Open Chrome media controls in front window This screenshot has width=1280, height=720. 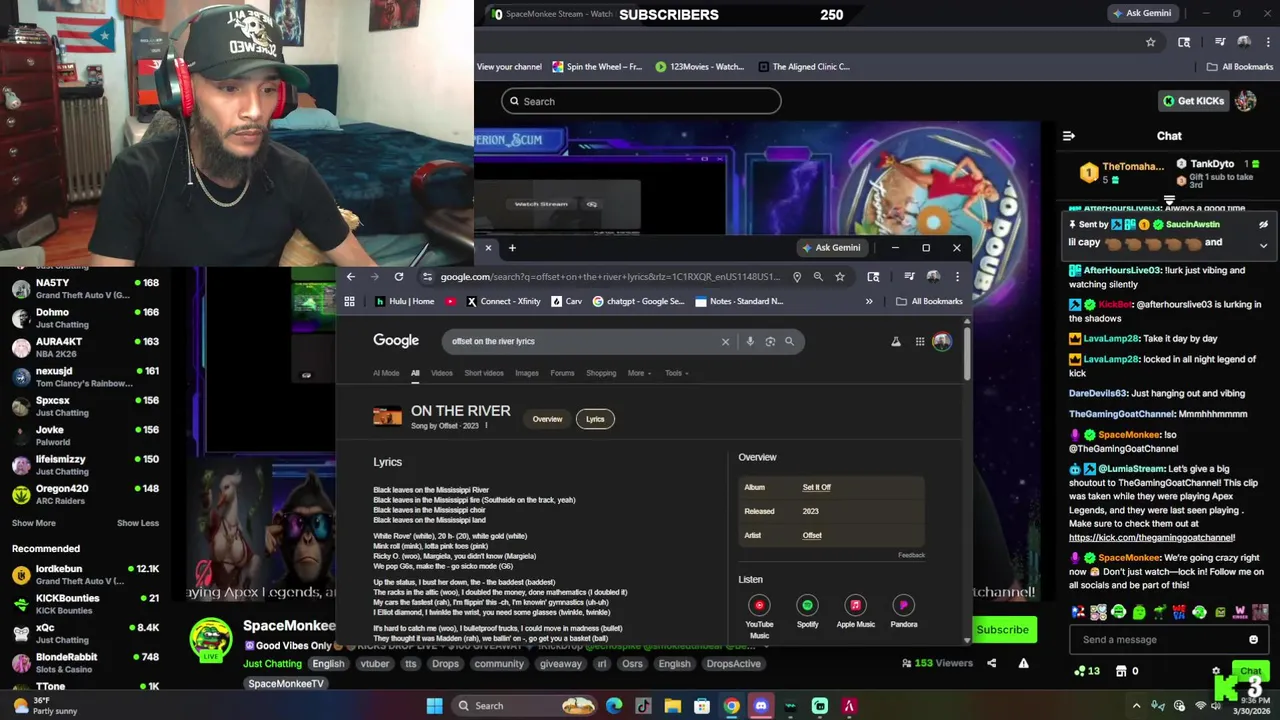[909, 277]
